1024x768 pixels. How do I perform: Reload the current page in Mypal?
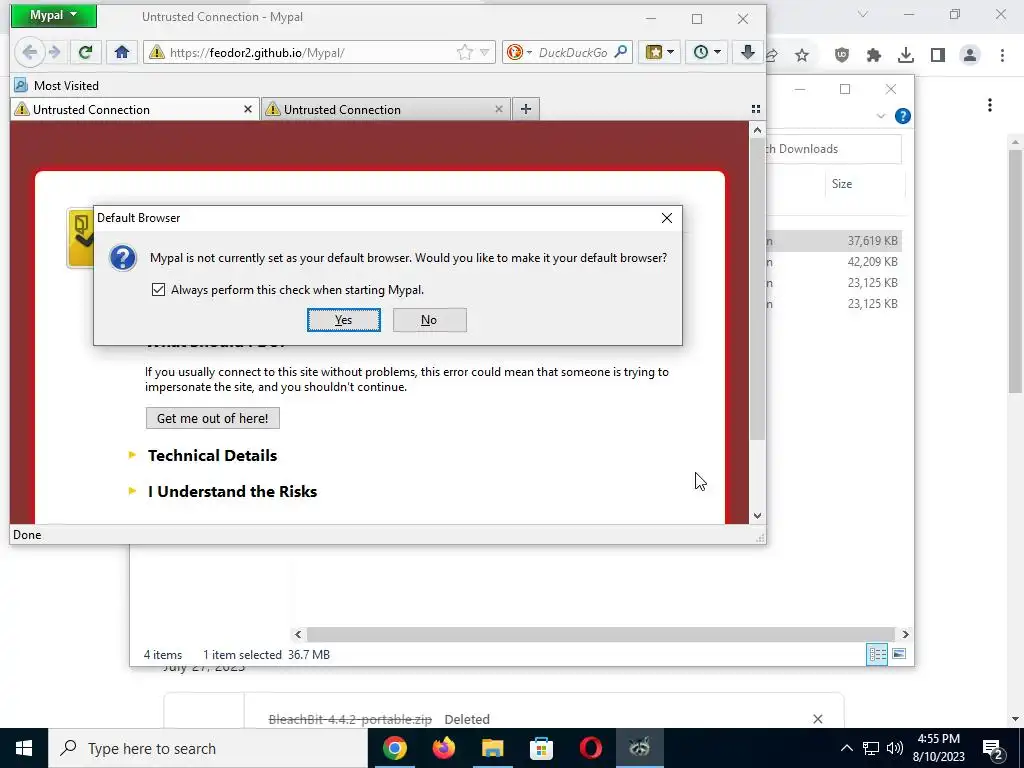pos(86,52)
